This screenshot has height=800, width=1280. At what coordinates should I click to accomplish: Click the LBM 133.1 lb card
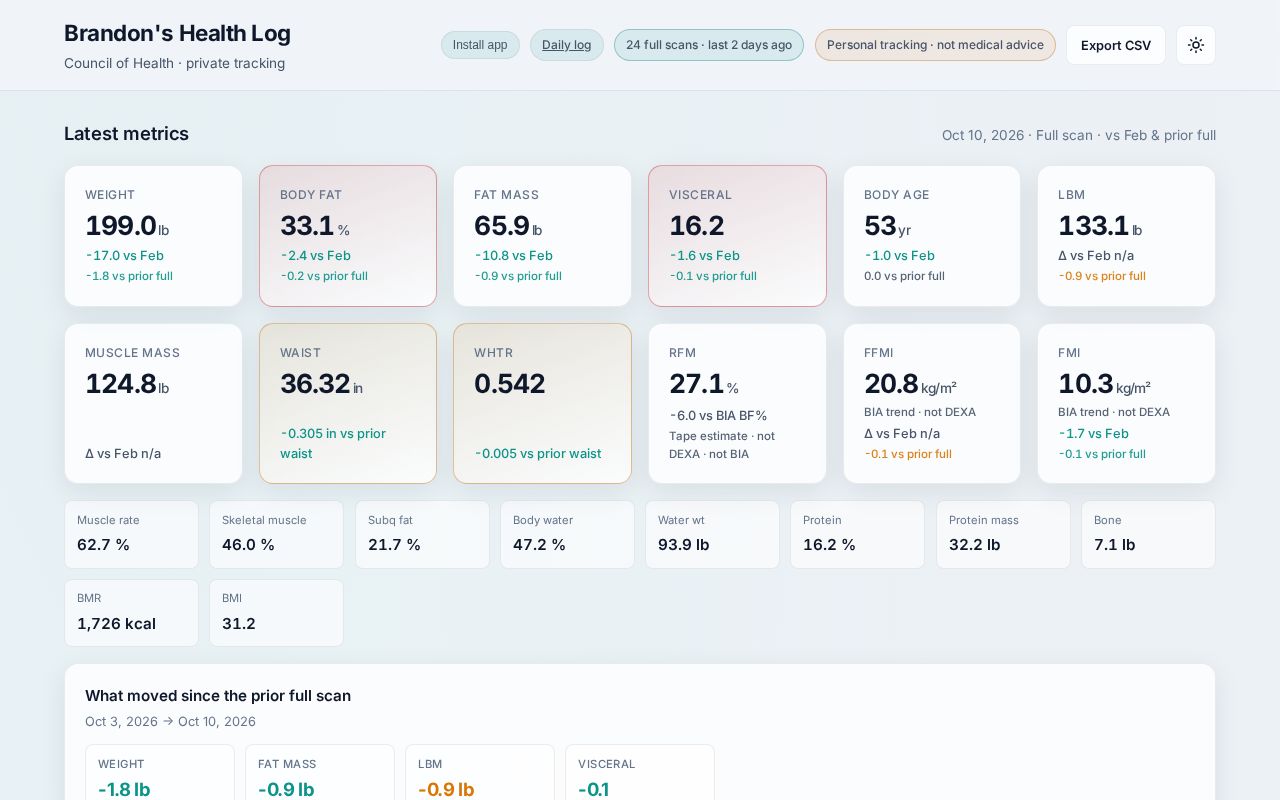[x=1126, y=236]
